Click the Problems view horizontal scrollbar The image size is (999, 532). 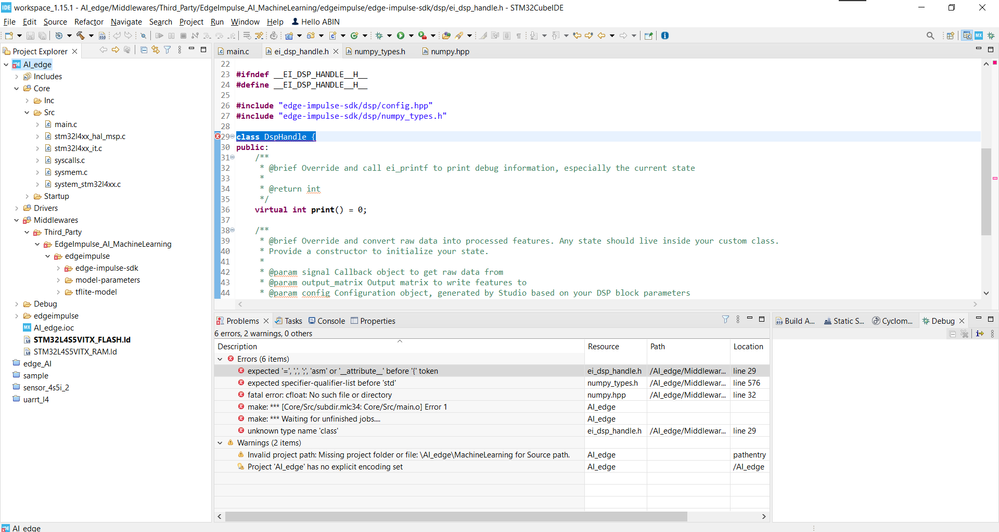[x=456, y=516]
